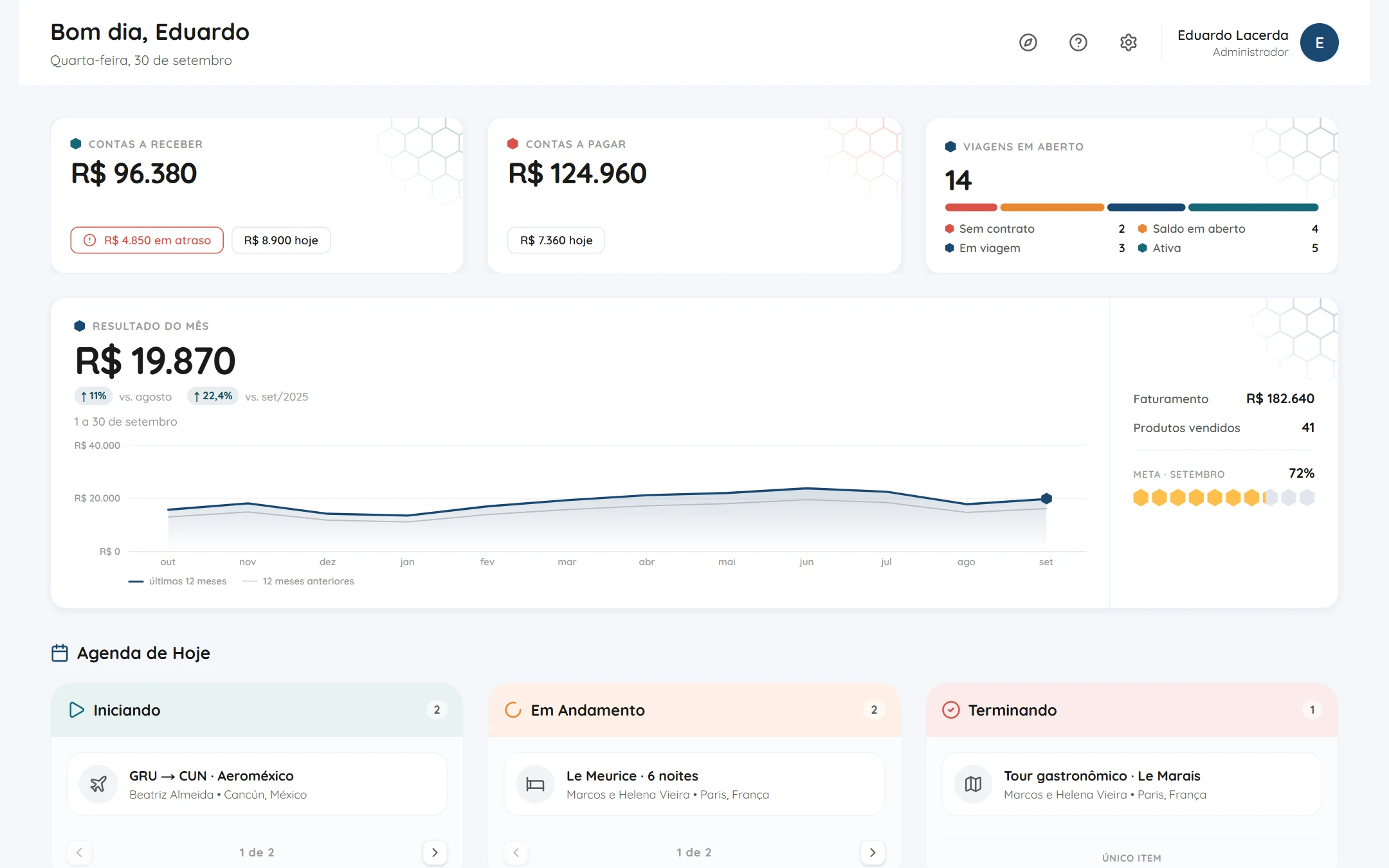Go to next item in Iniciando pager

pyautogui.click(x=435, y=853)
